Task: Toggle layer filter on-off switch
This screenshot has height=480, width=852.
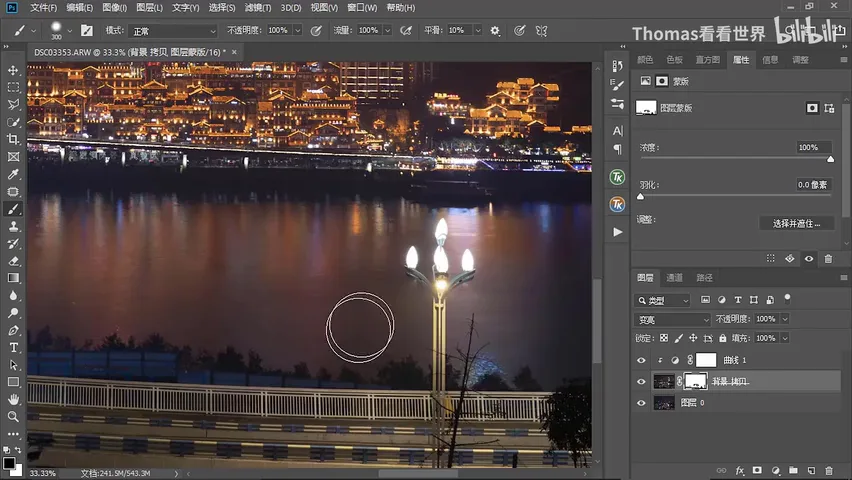Action: point(787,298)
